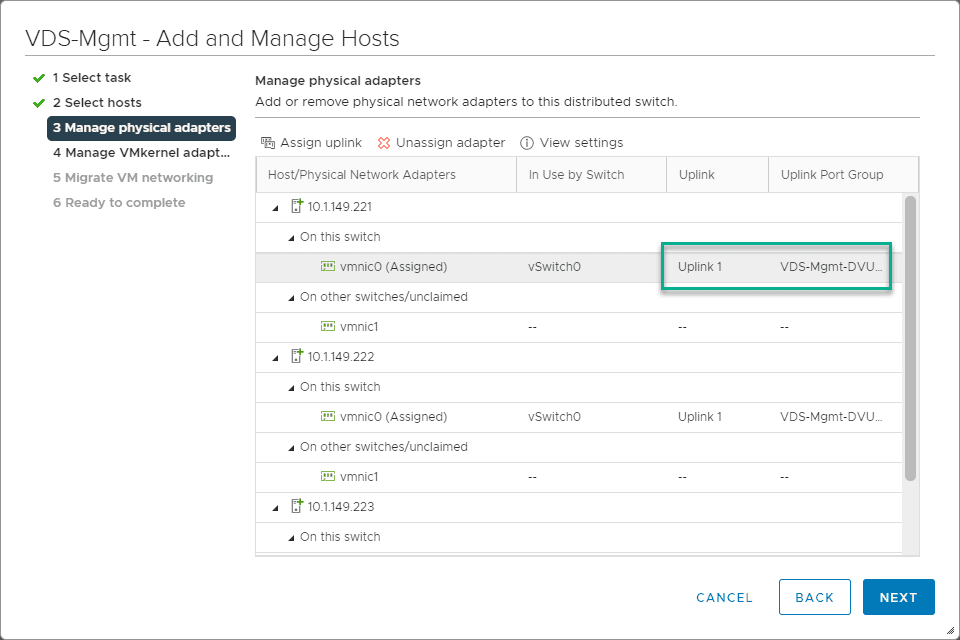Select the host icon for 10.1.149.222
This screenshot has width=960, height=640.
click(x=296, y=357)
